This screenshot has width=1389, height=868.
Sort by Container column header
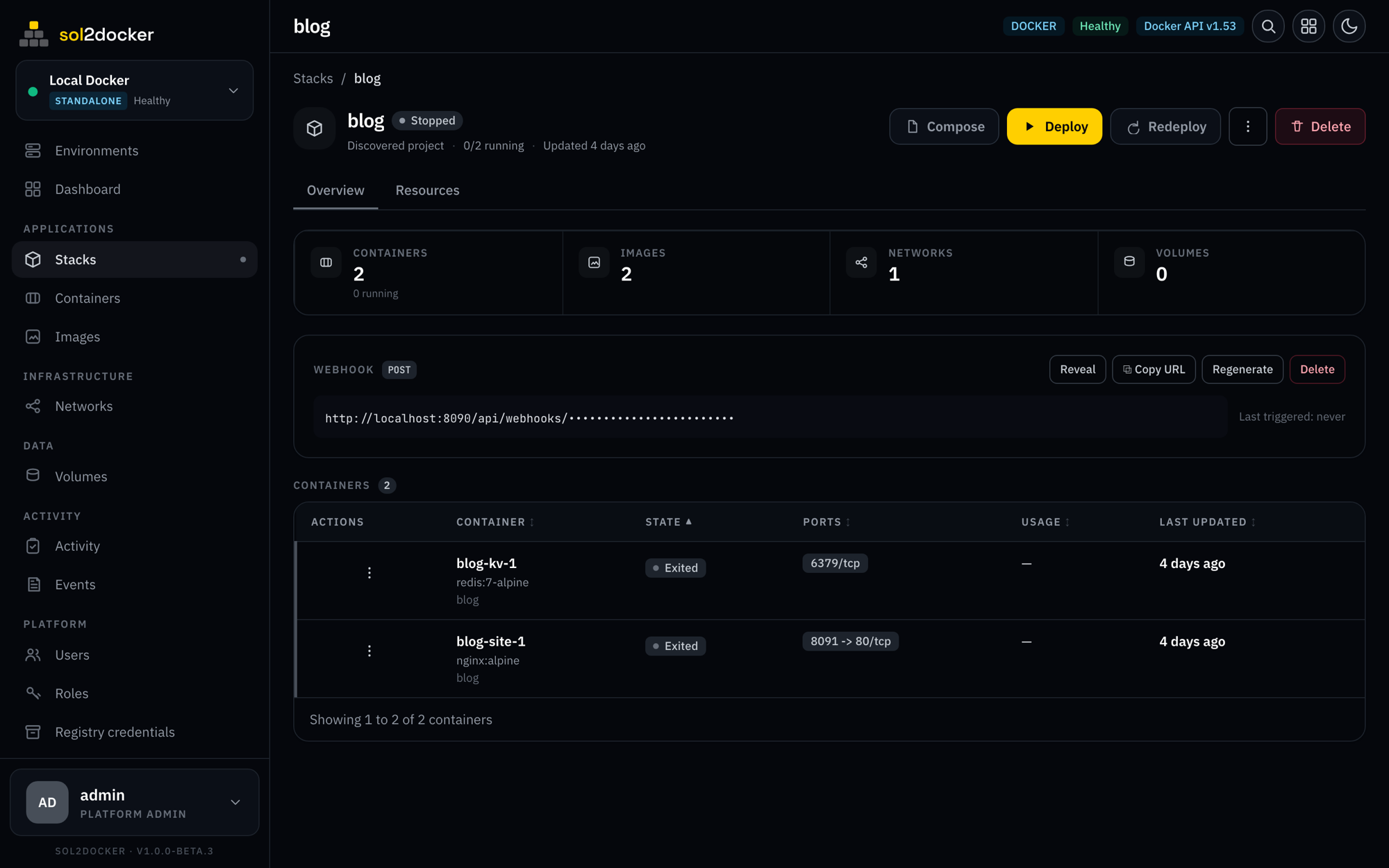click(495, 522)
